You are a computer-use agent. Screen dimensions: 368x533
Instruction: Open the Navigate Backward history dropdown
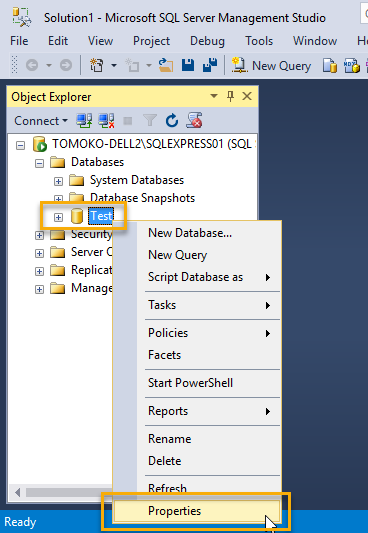(x=49, y=65)
